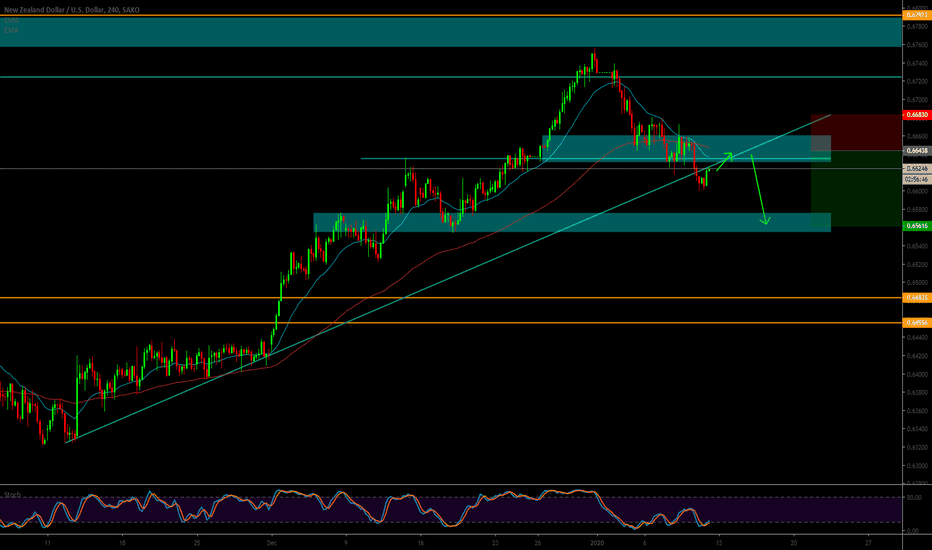Select the downward green arrow drawing

coord(759,190)
